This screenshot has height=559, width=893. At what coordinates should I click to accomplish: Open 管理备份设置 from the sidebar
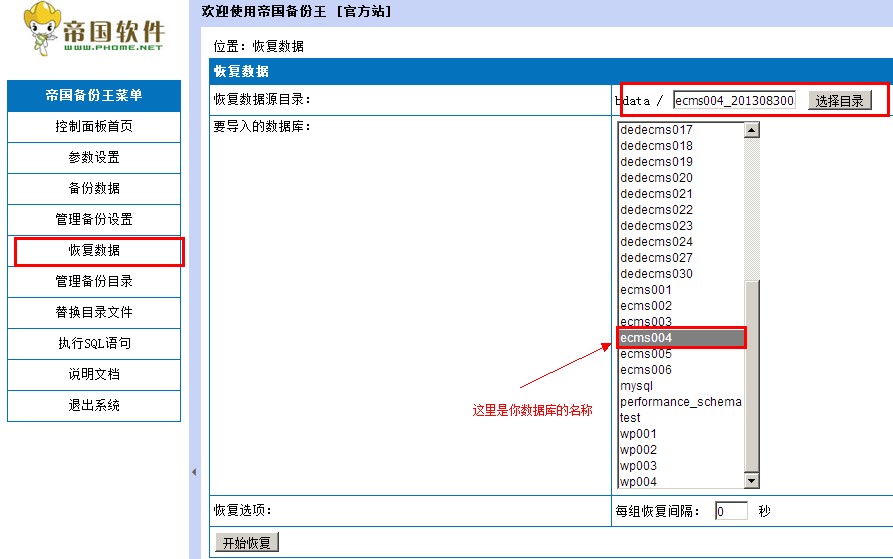[x=94, y=220]
